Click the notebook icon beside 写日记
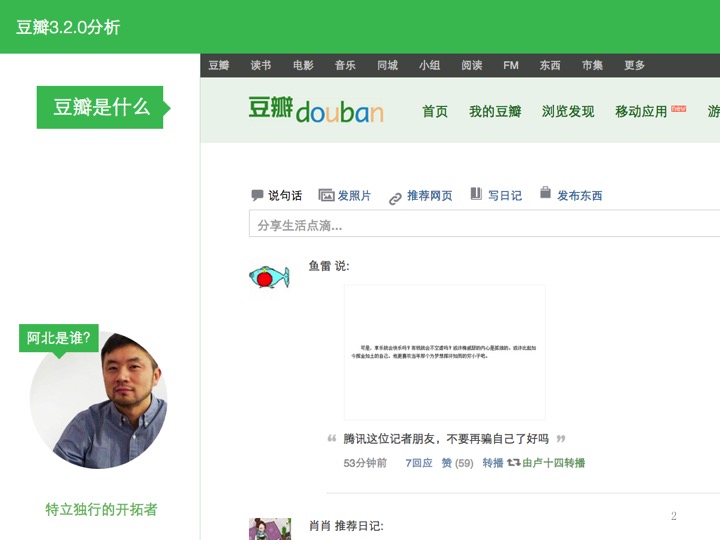 (476, 194)
